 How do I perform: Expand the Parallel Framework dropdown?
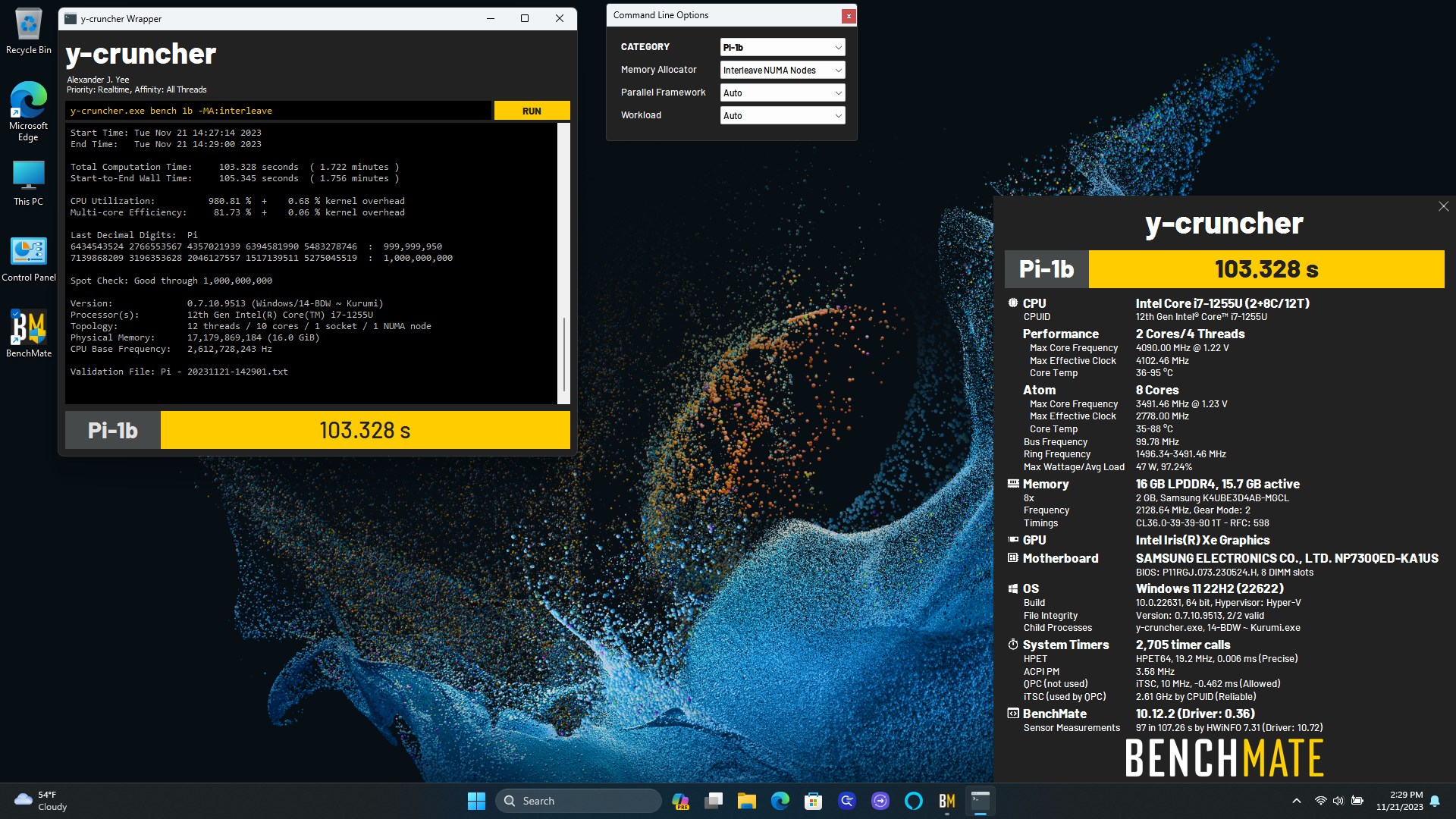point(782,93)
